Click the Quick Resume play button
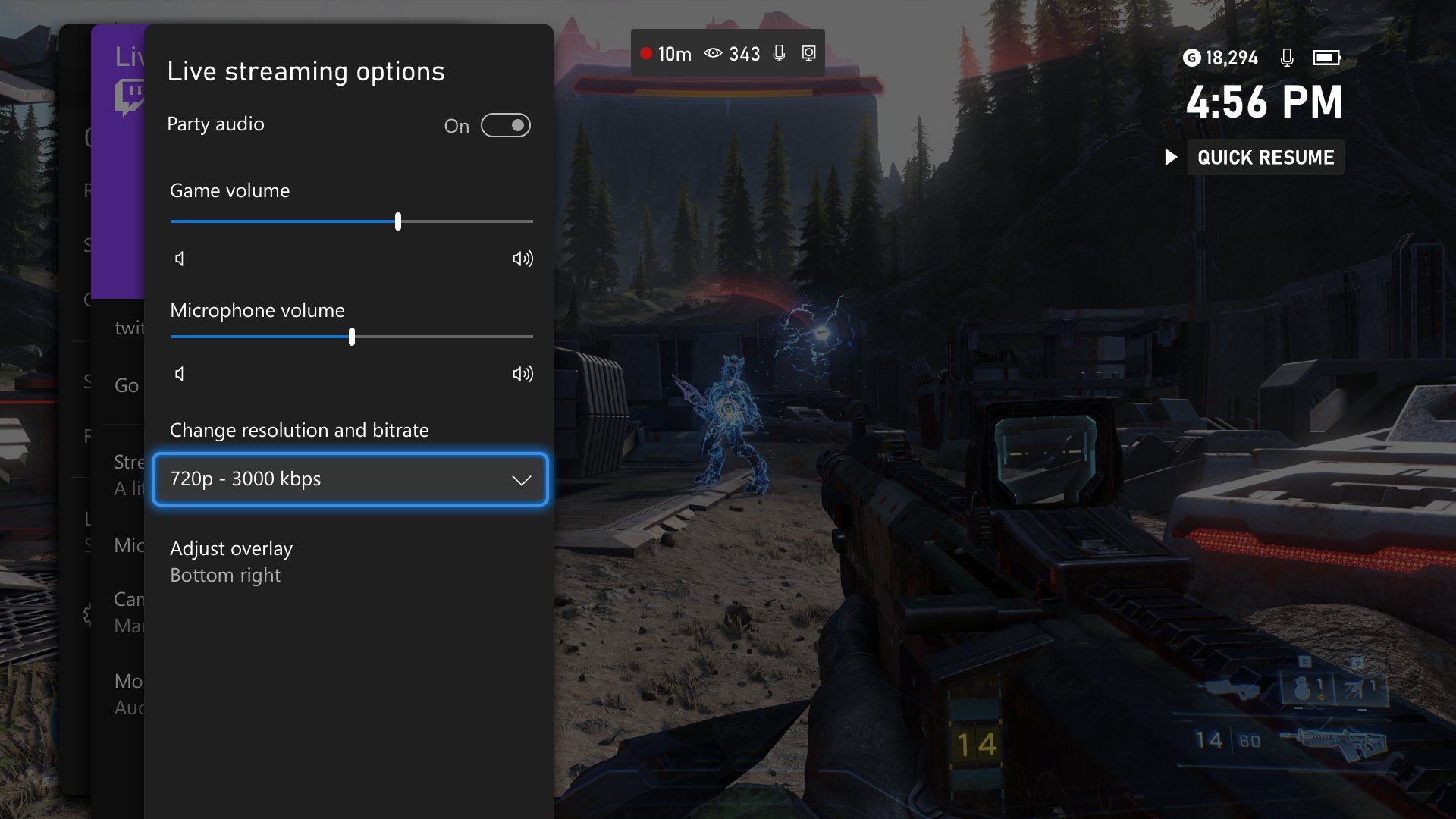The image size is (1456, 819). click(x=1173, y=157)
